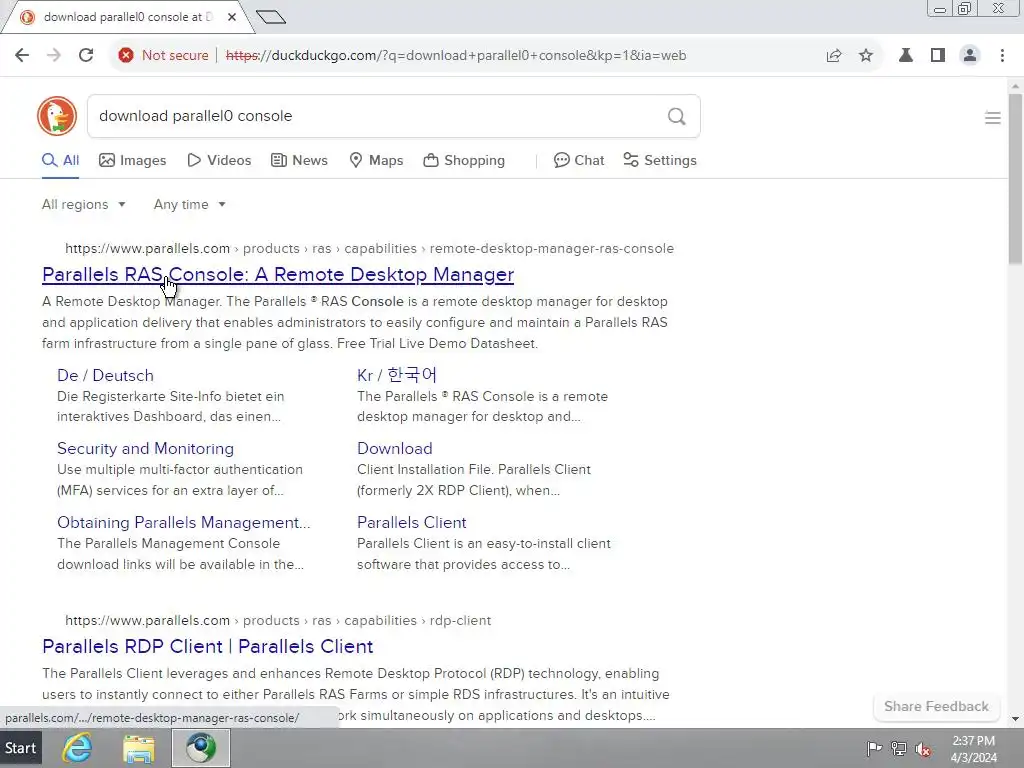Open Parallels RDP Client result link

[208, 647]
